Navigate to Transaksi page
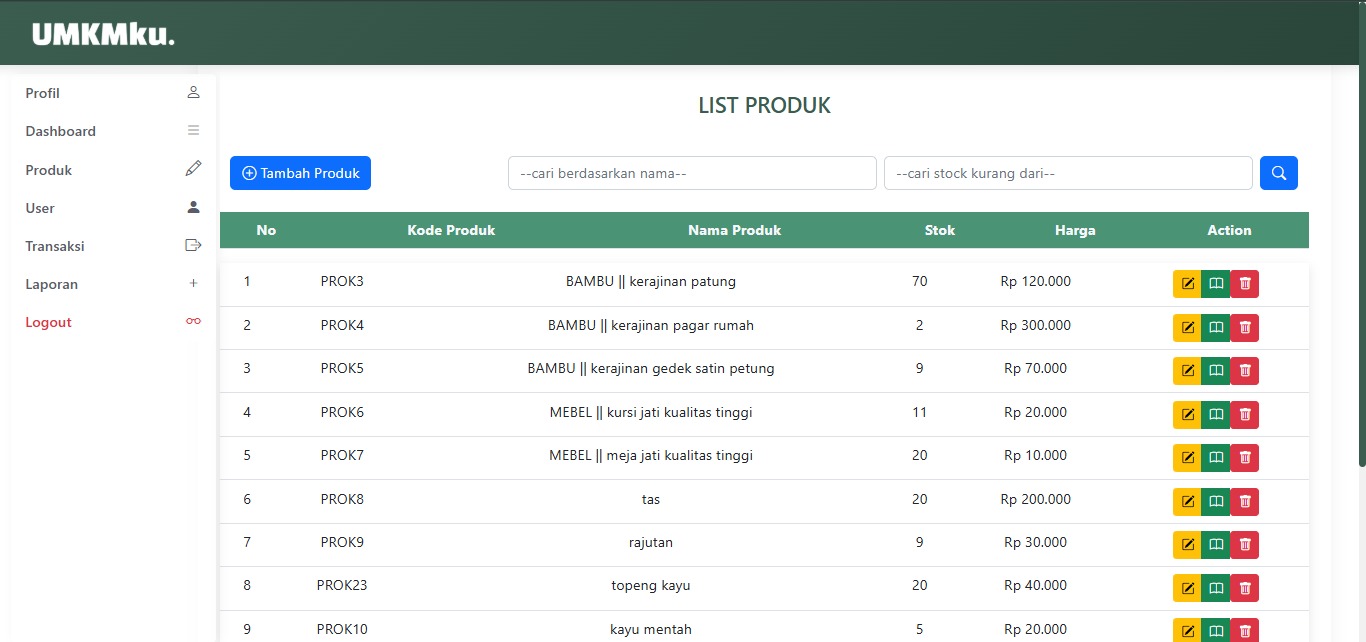Image resolution: width=1366 pixels, height=642 pixels. tap(55, 246)
